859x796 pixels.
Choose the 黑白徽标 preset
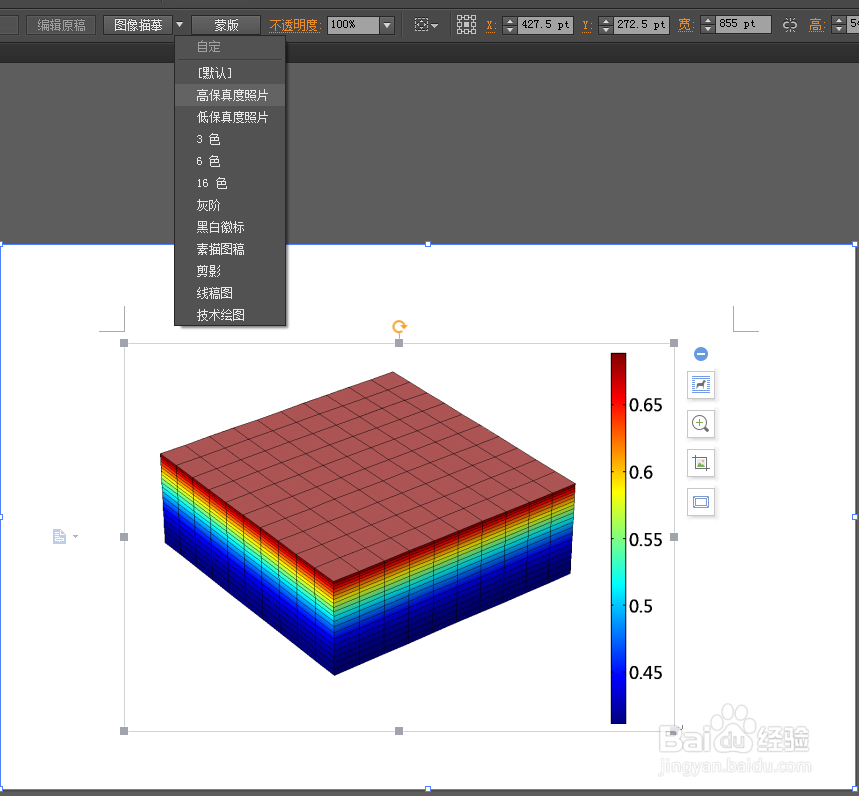point(230,227)
